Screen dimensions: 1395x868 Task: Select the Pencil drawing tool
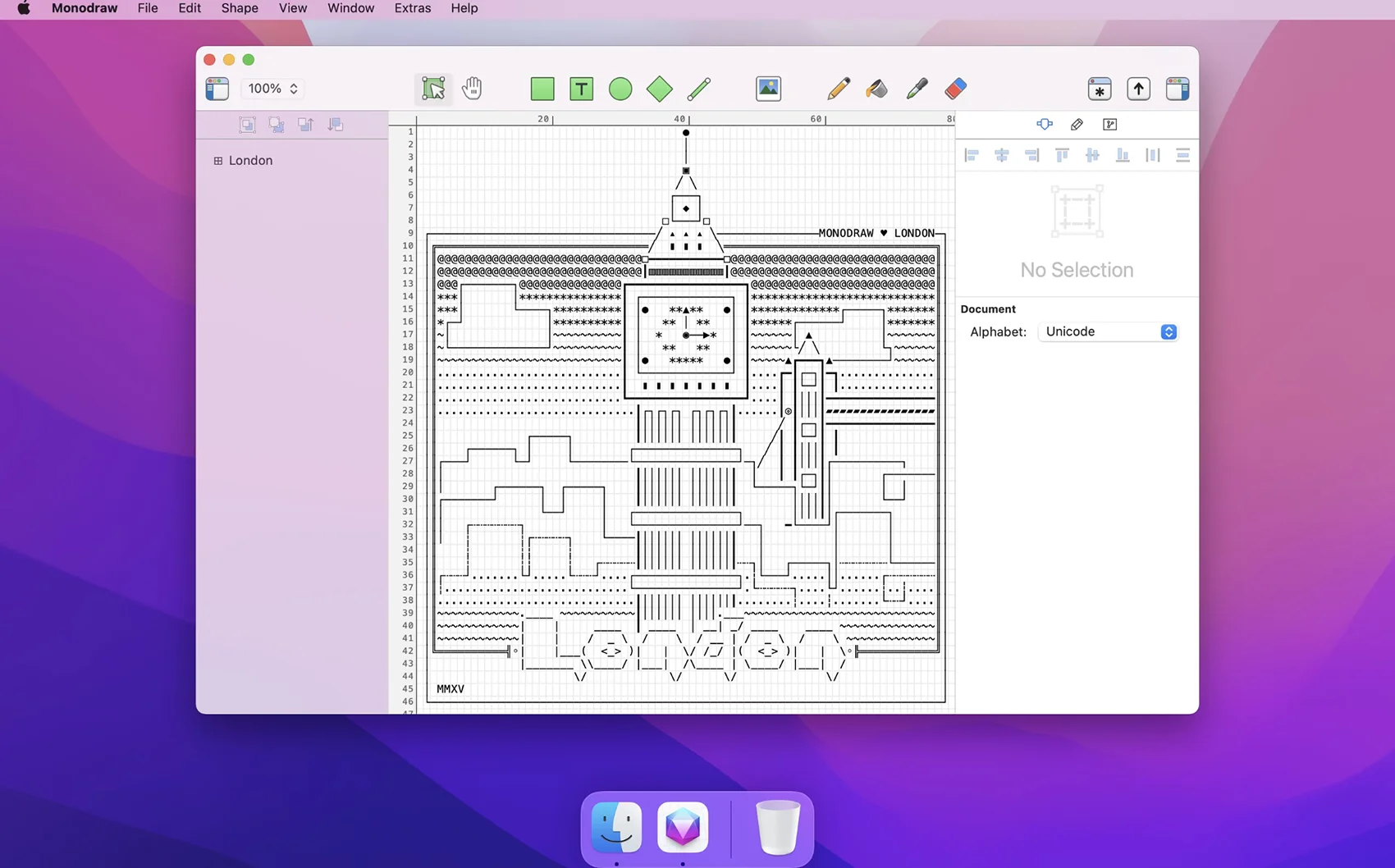point(838,89)
